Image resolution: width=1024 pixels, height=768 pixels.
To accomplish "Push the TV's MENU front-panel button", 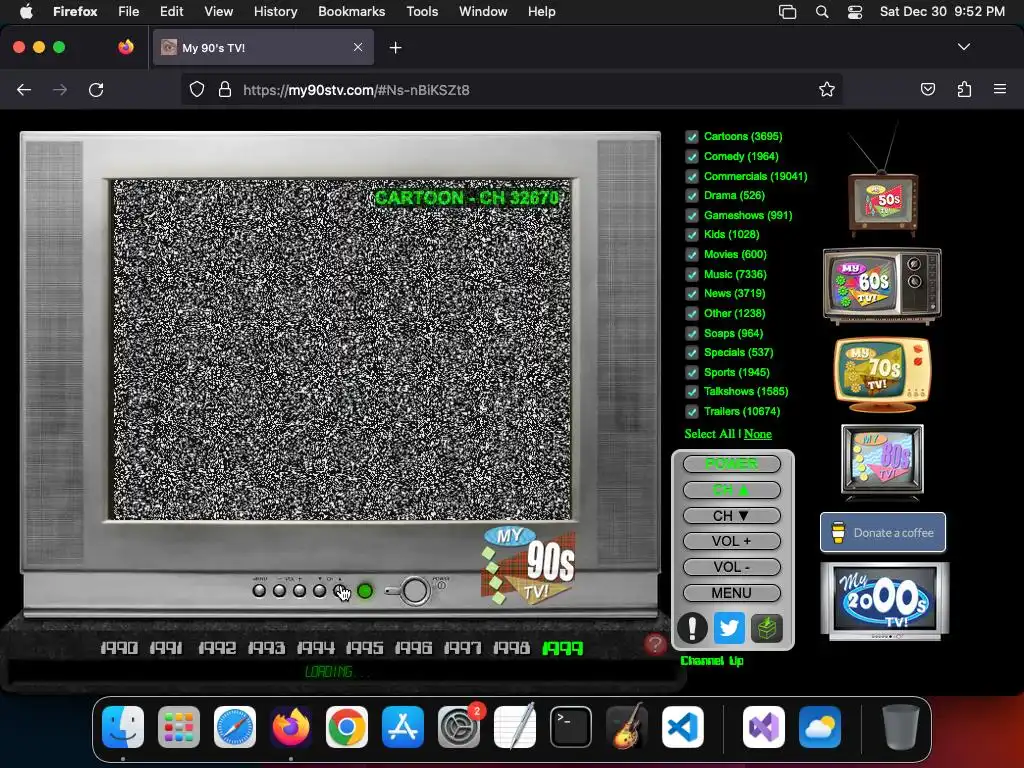I will tap(259, 591).
